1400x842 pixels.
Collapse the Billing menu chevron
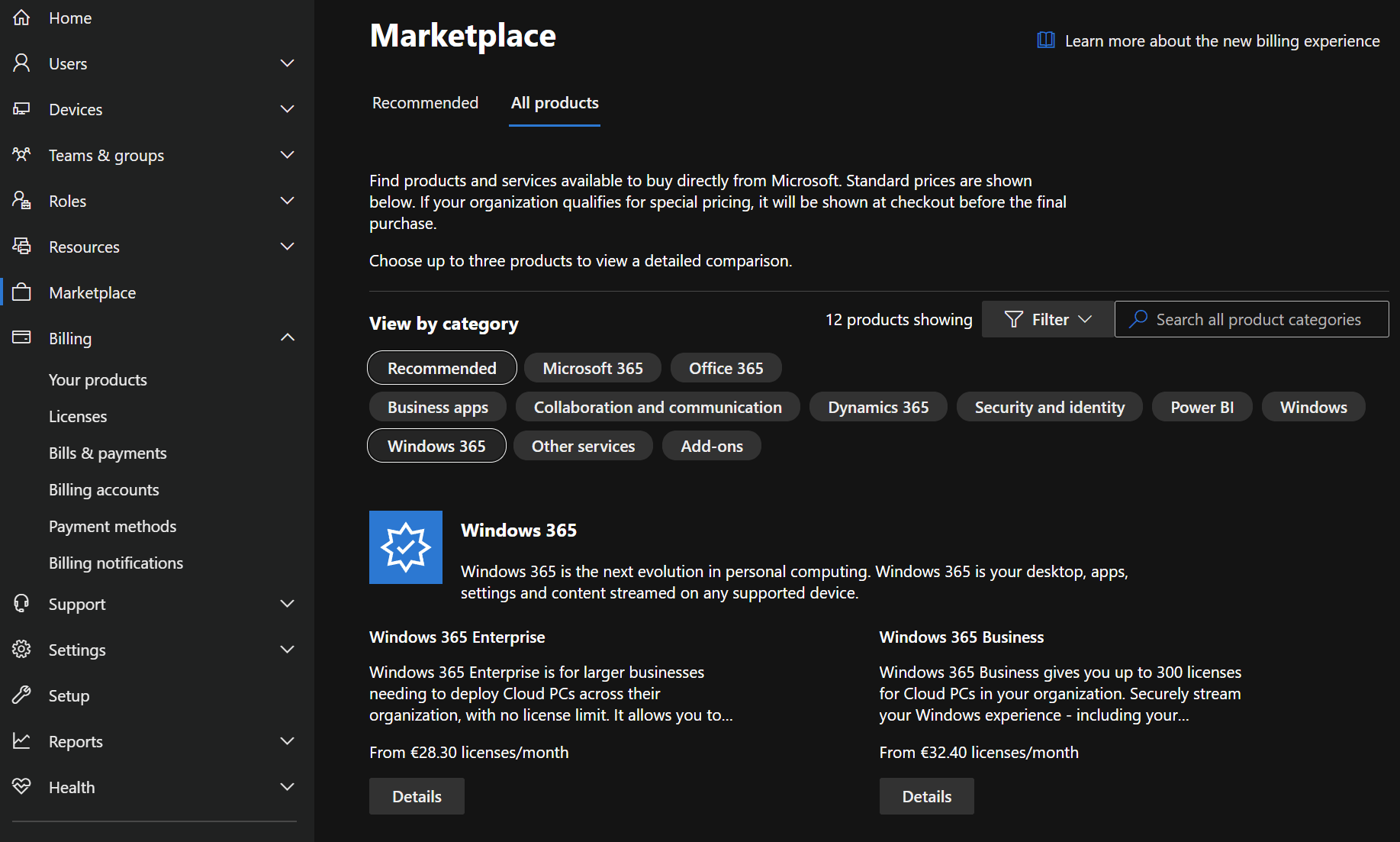[288, 337]
